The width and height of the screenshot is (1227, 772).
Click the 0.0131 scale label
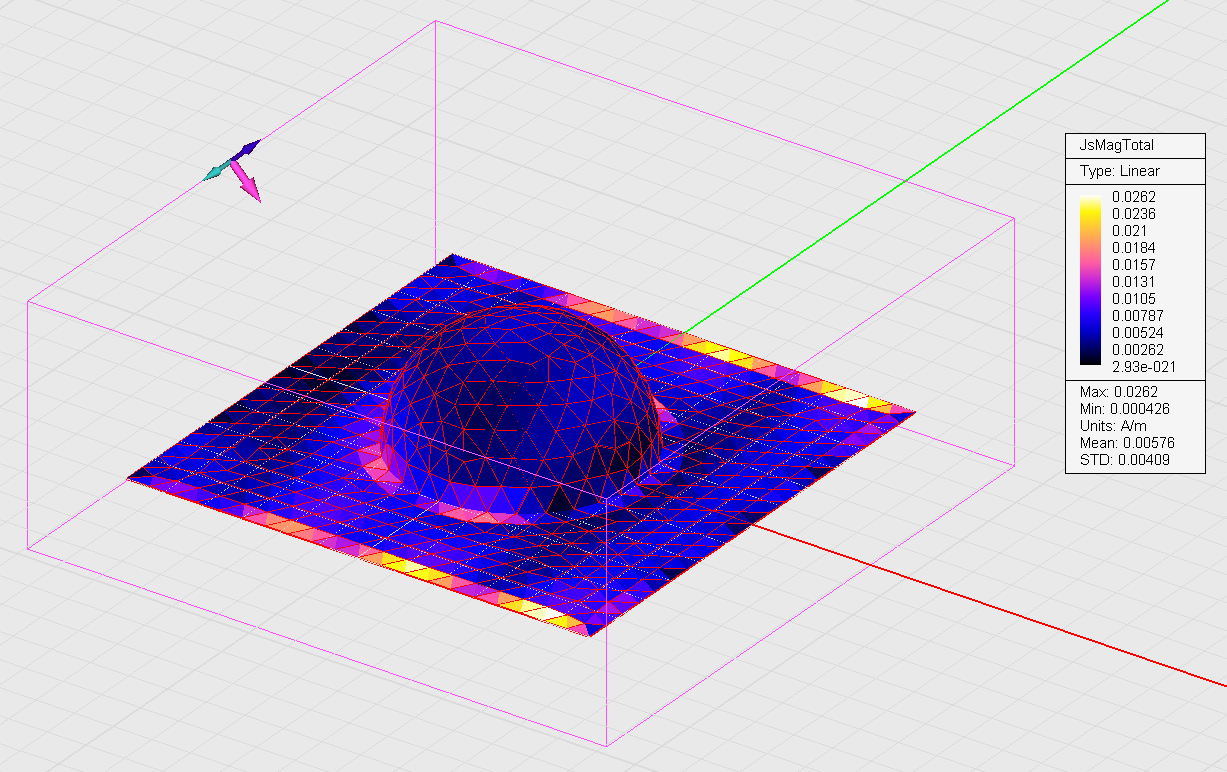pyautogui.click(x=1134, y=282)
